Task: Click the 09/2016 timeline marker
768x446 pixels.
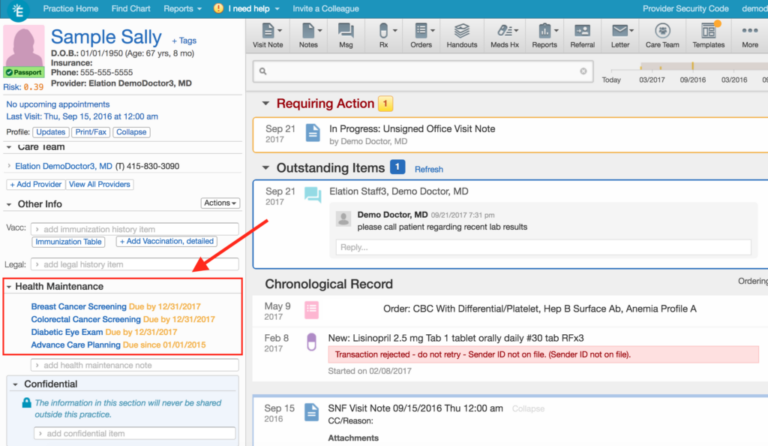Action: pos(693,80)
